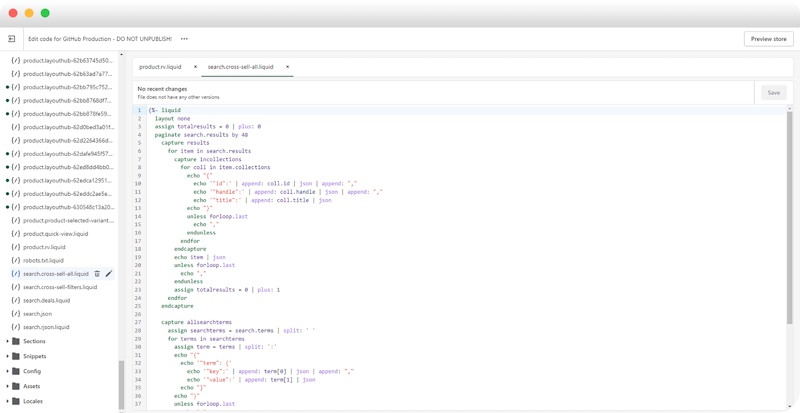Rename search.cross-sell-all.liquid using the pencil icon
The image size is (800, 413).
click(x=109, y=274)
